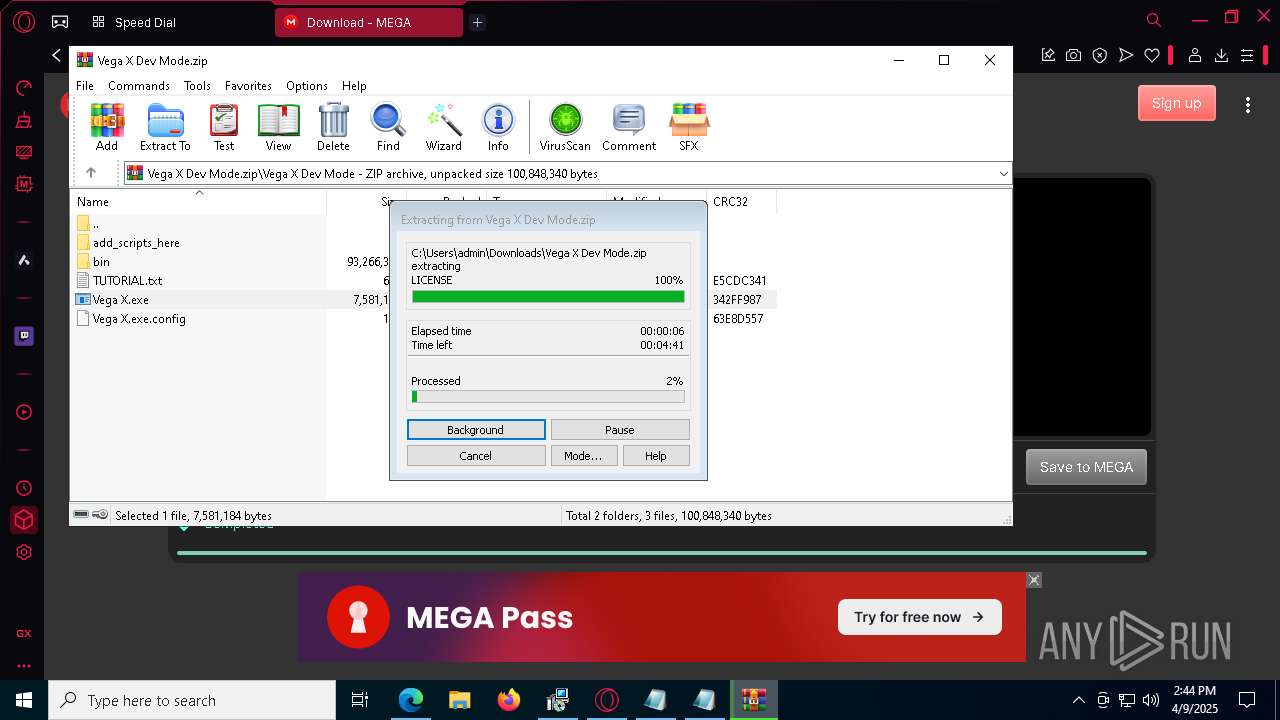Cancel the extraction

tap(476, 456)
